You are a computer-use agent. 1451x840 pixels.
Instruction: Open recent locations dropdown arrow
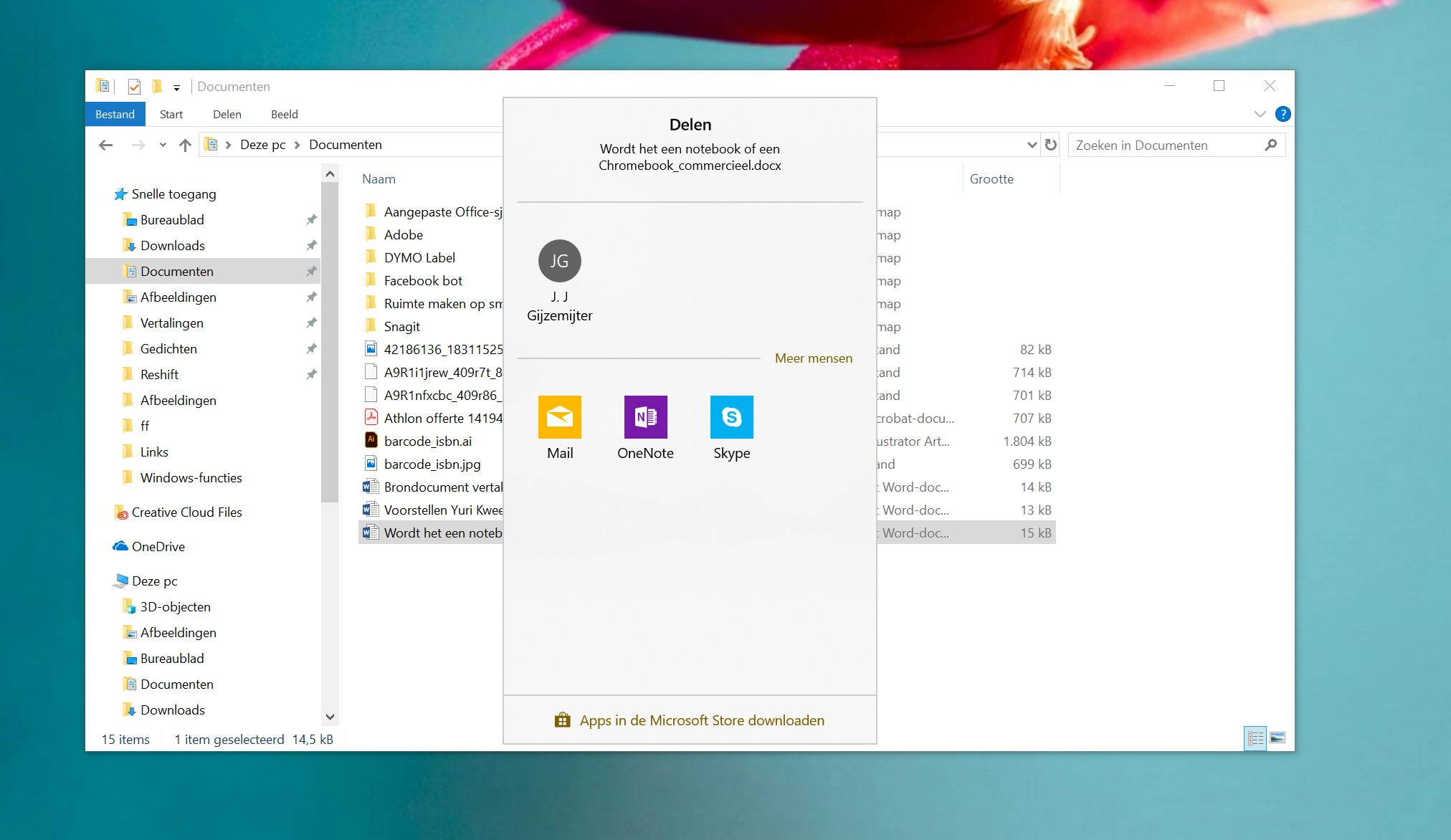tap(163, 145)
